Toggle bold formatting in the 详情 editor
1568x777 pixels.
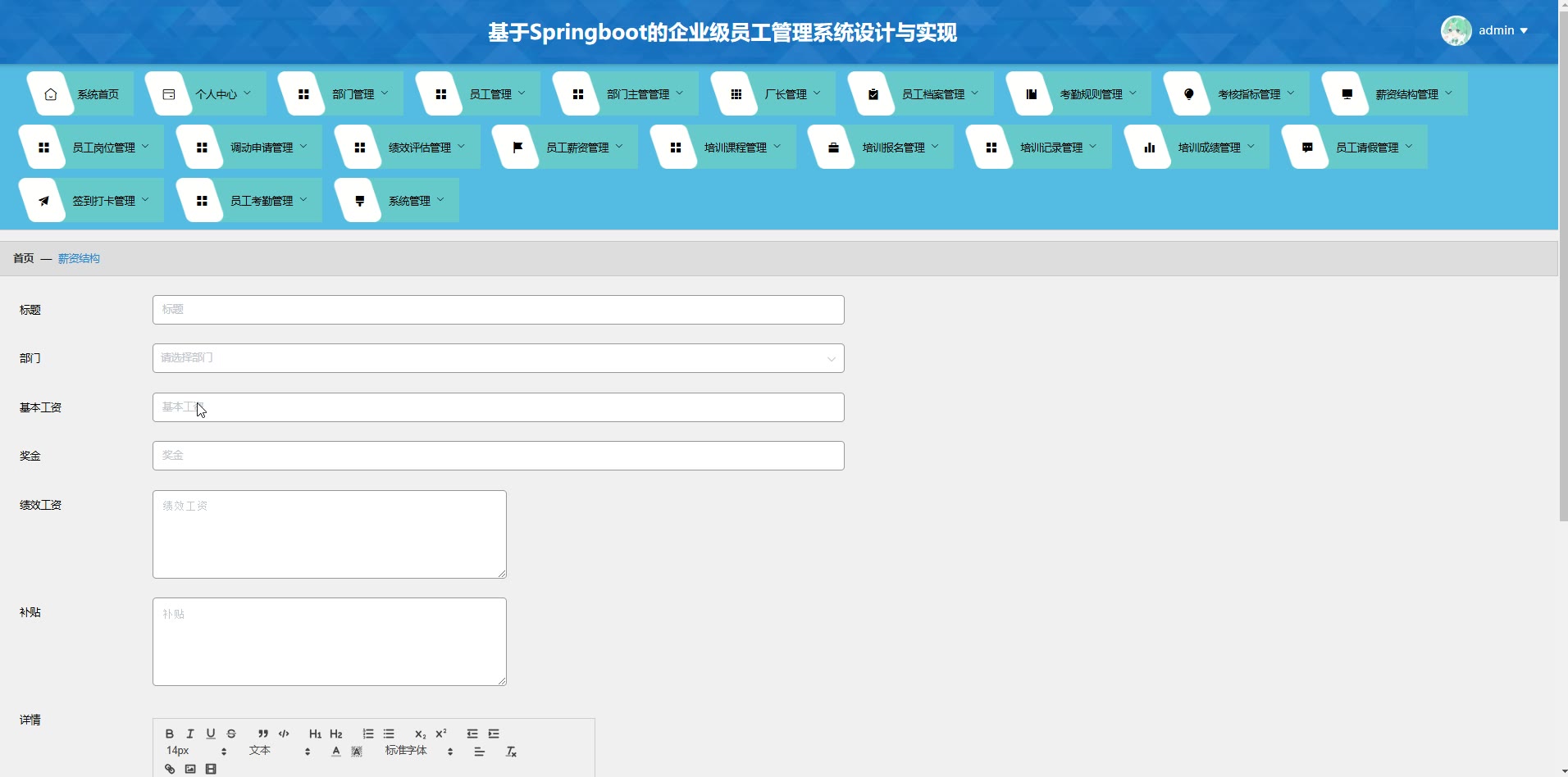(x=170, y=734)
